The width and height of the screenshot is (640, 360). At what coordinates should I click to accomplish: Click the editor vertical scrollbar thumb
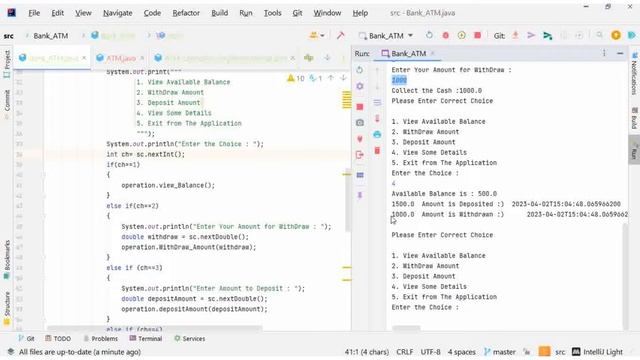click(x=348, y=200)
